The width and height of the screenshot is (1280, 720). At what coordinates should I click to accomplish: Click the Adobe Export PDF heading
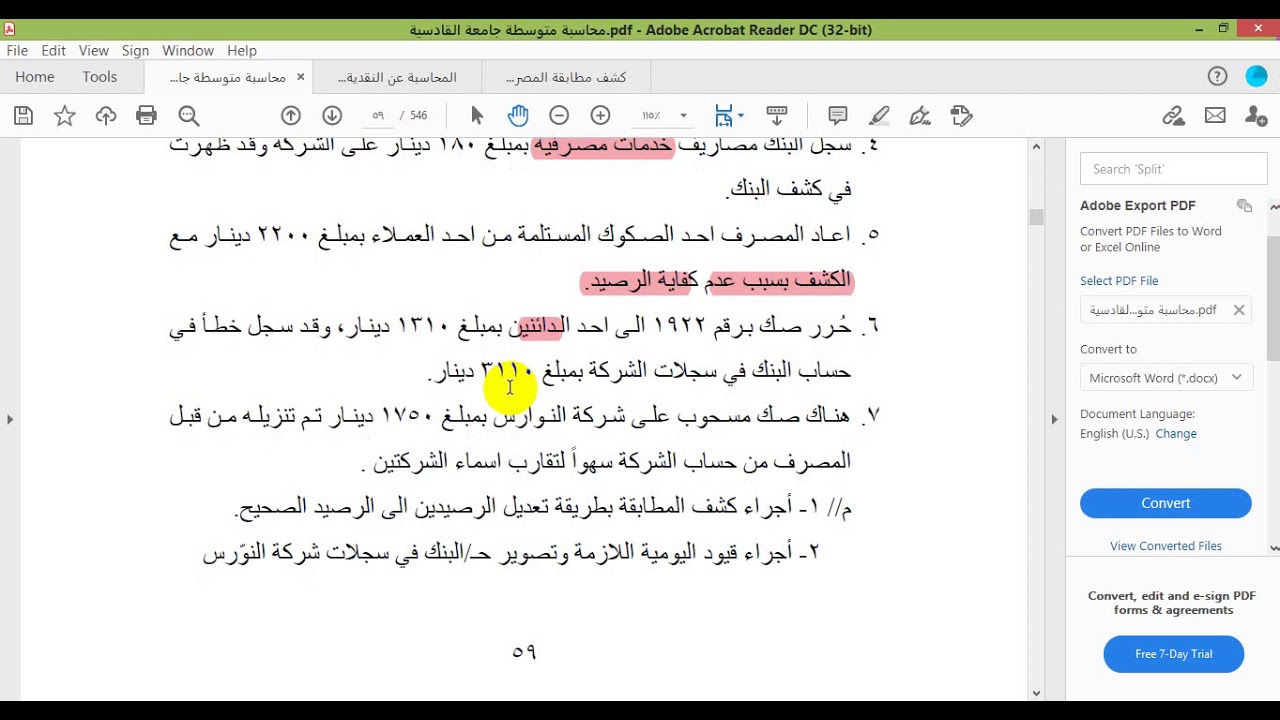pyautogui.click(x=1138, y=205)
